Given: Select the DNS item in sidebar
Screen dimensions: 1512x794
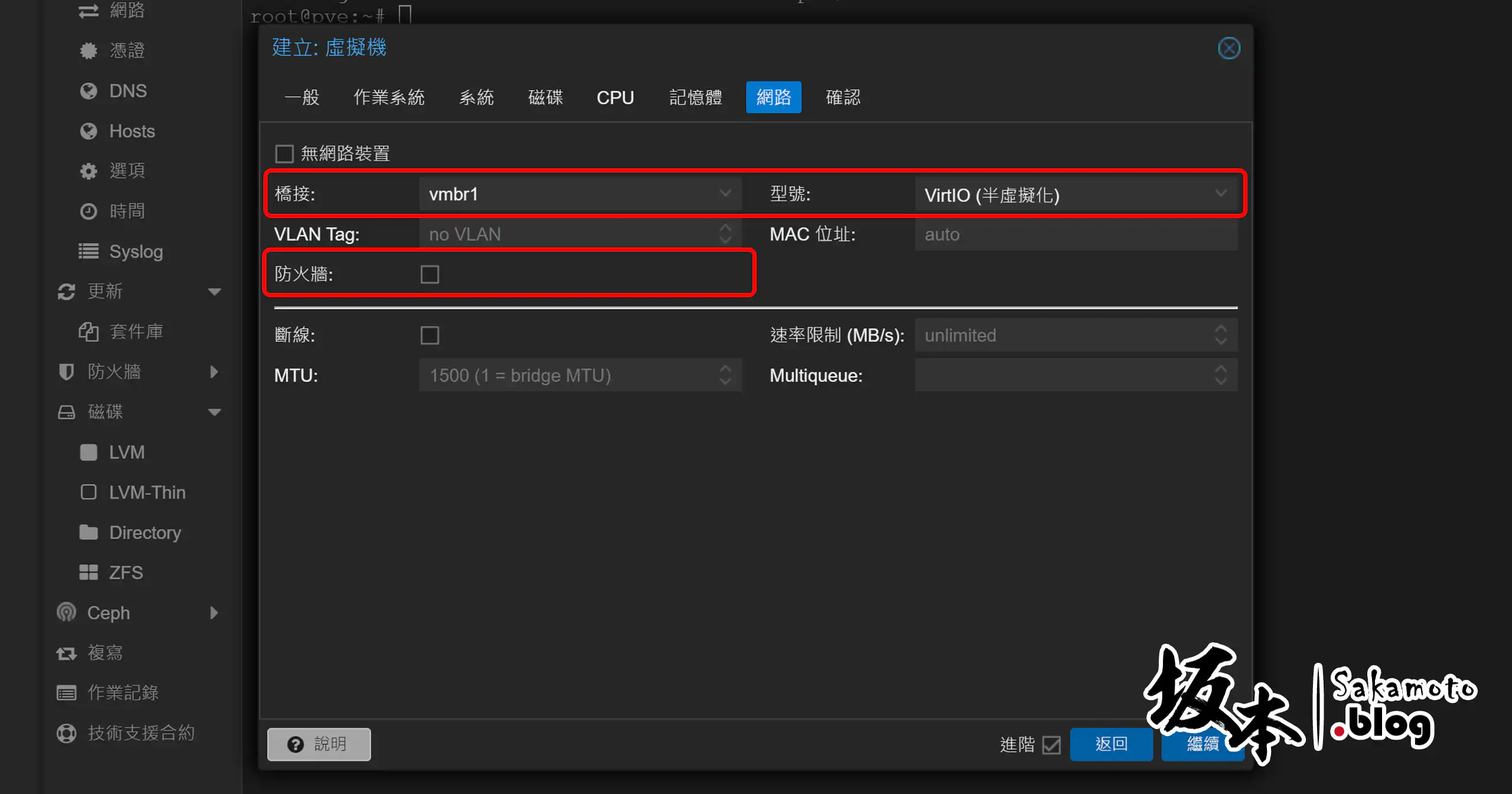Looking at the screenshot, I should [x=128, y=90].
